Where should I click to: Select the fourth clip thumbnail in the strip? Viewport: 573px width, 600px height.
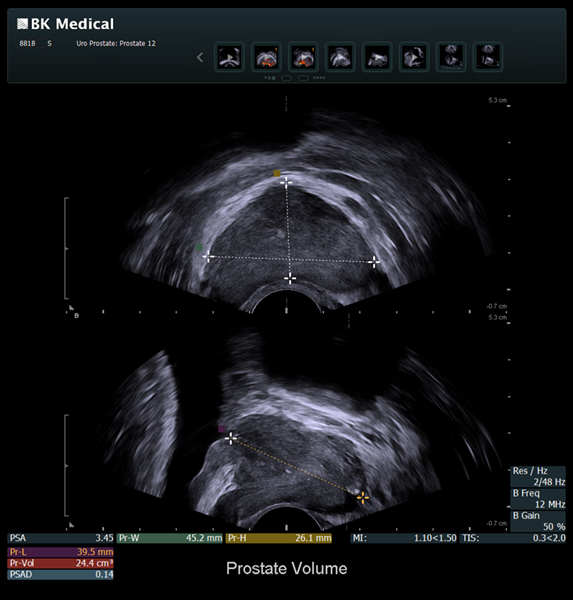[x=340, y=57]
